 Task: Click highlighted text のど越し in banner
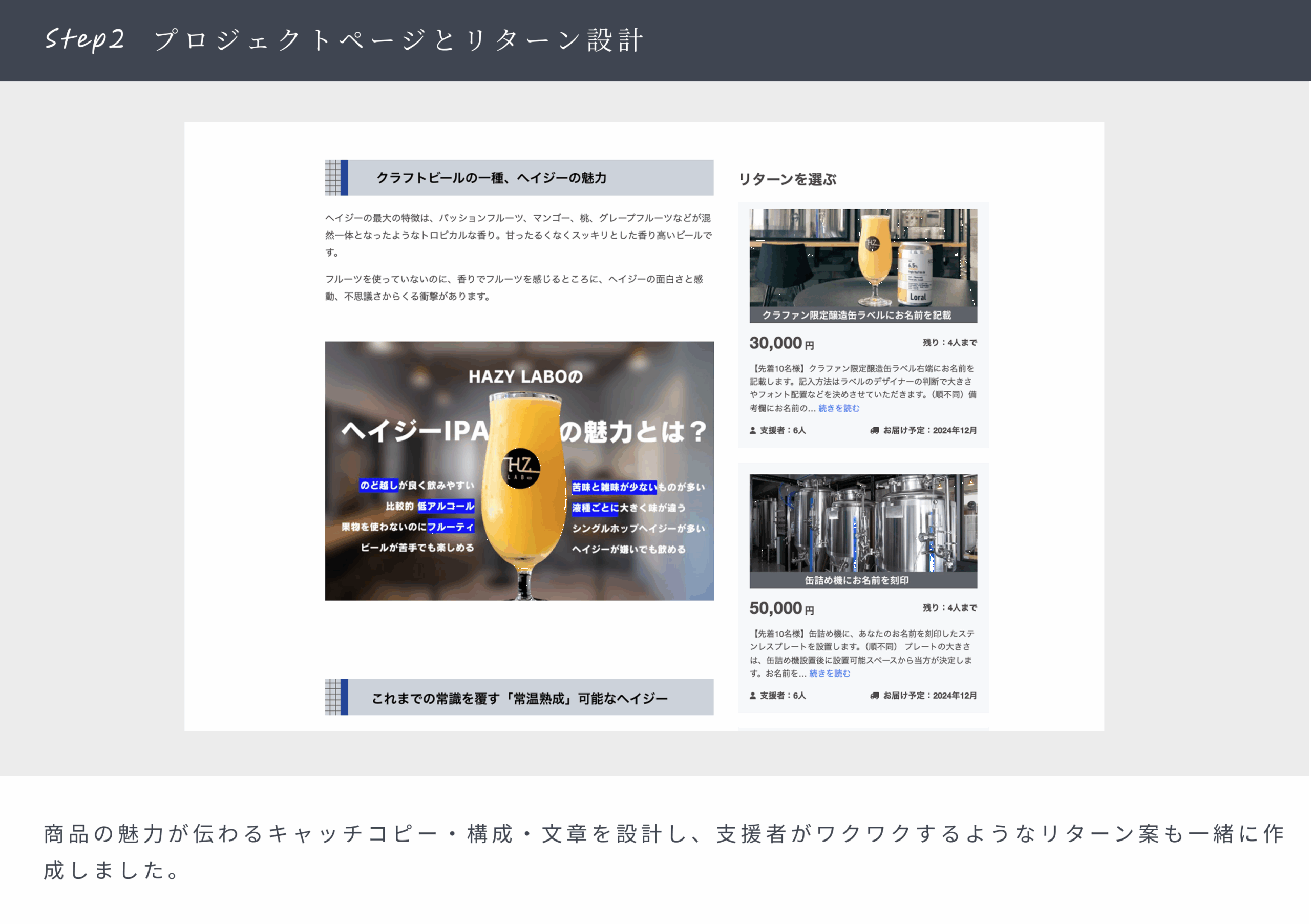pos(378,485)
